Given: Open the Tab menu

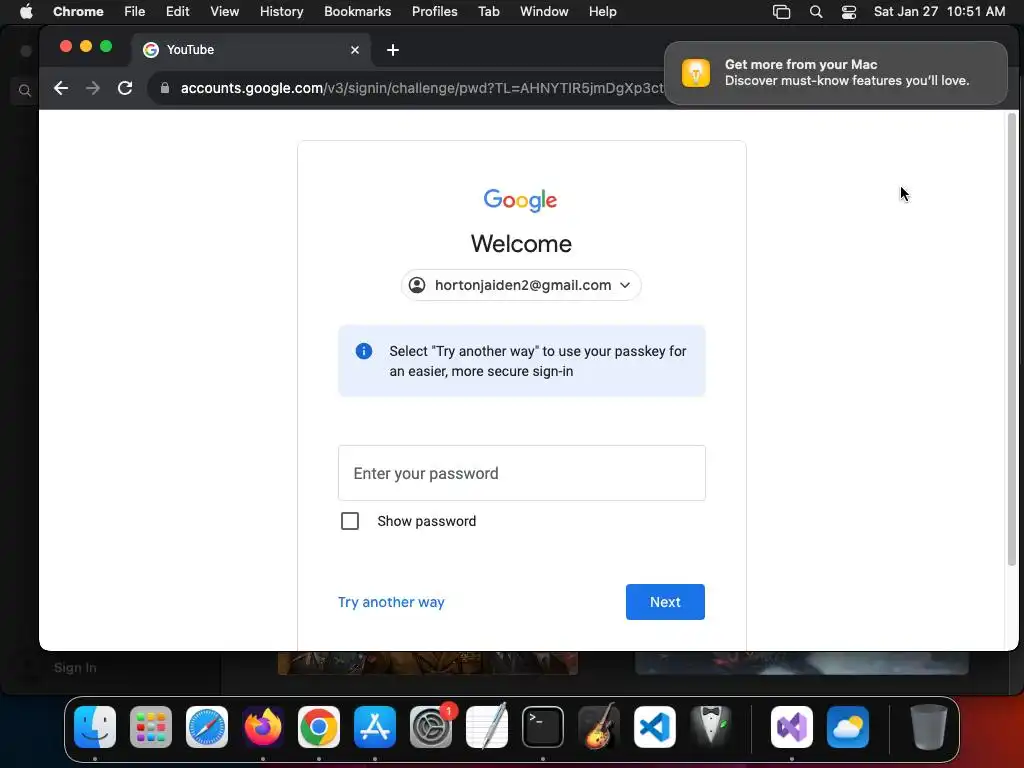Looking at the screenshot, I should coord(488,12).
